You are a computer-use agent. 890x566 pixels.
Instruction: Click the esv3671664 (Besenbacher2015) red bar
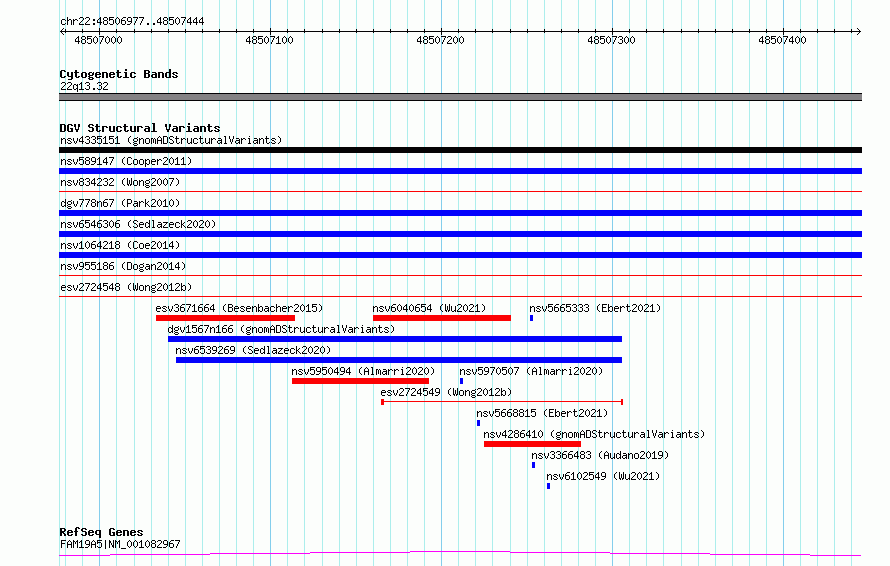coord(225,318)
